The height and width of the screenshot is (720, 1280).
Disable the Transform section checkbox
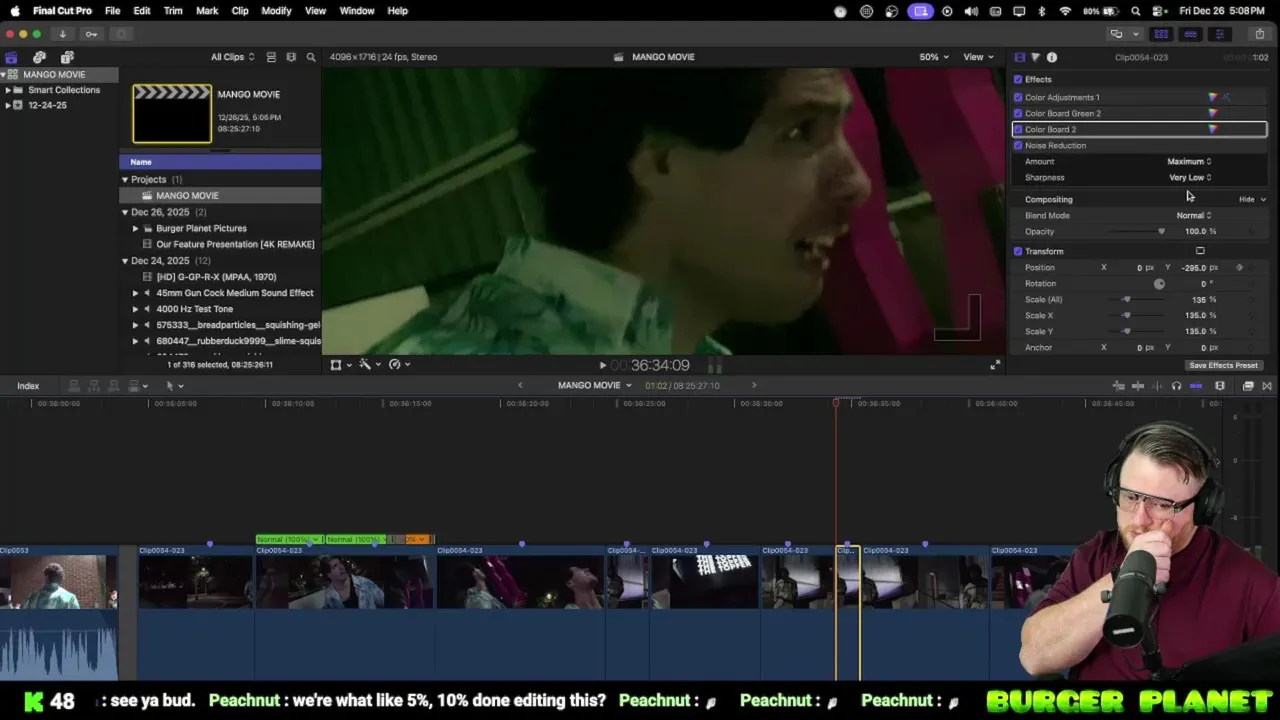[x=1018, y=251]
